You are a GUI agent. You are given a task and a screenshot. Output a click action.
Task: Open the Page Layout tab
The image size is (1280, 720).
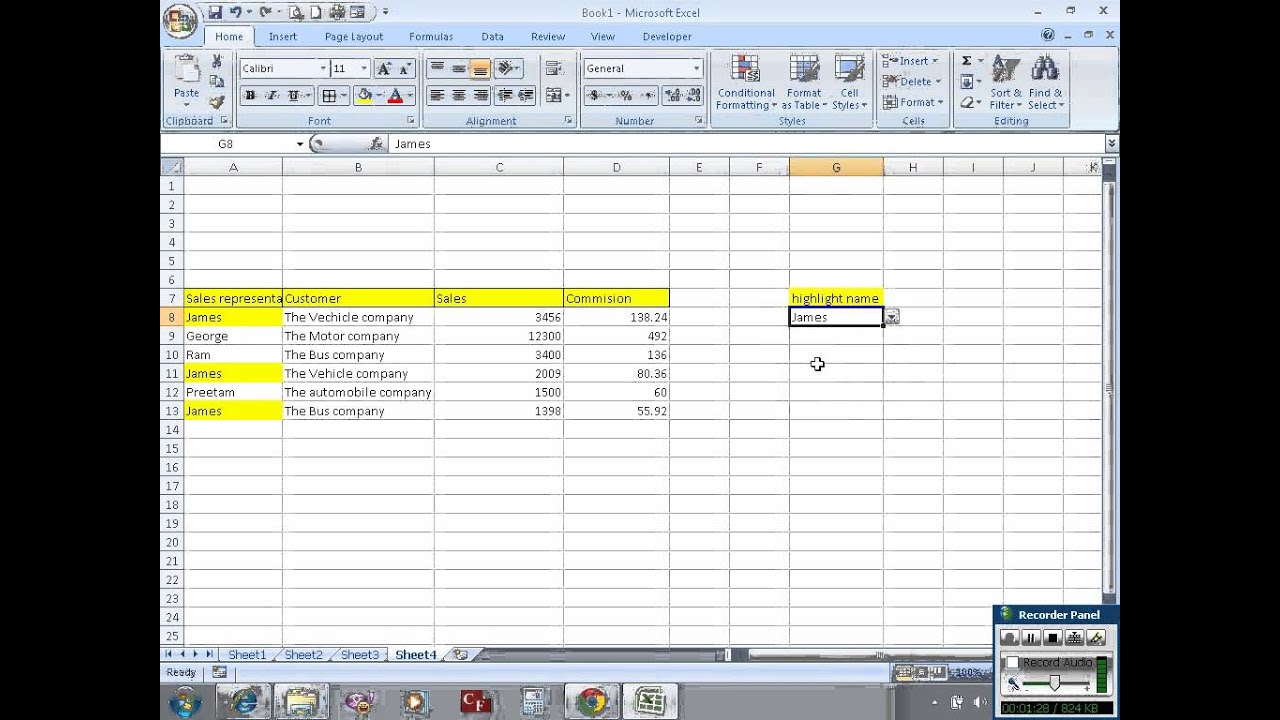pos(354,36)
